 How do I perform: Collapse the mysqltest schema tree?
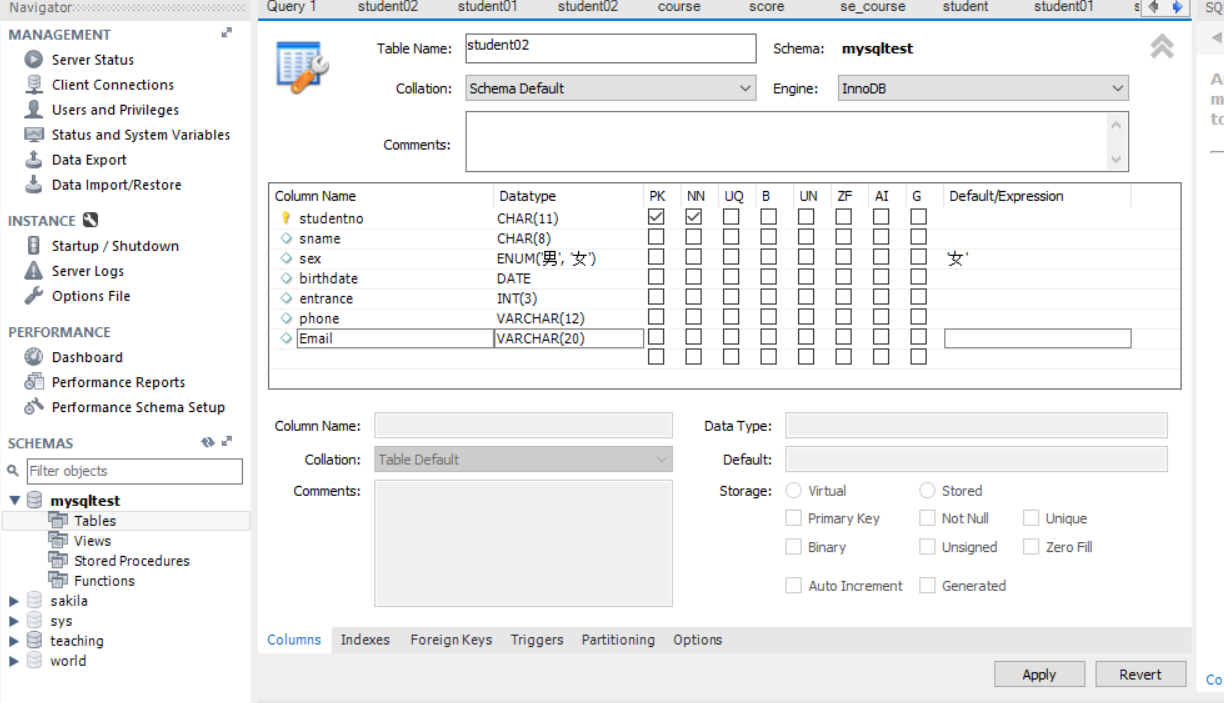(14, 500)
